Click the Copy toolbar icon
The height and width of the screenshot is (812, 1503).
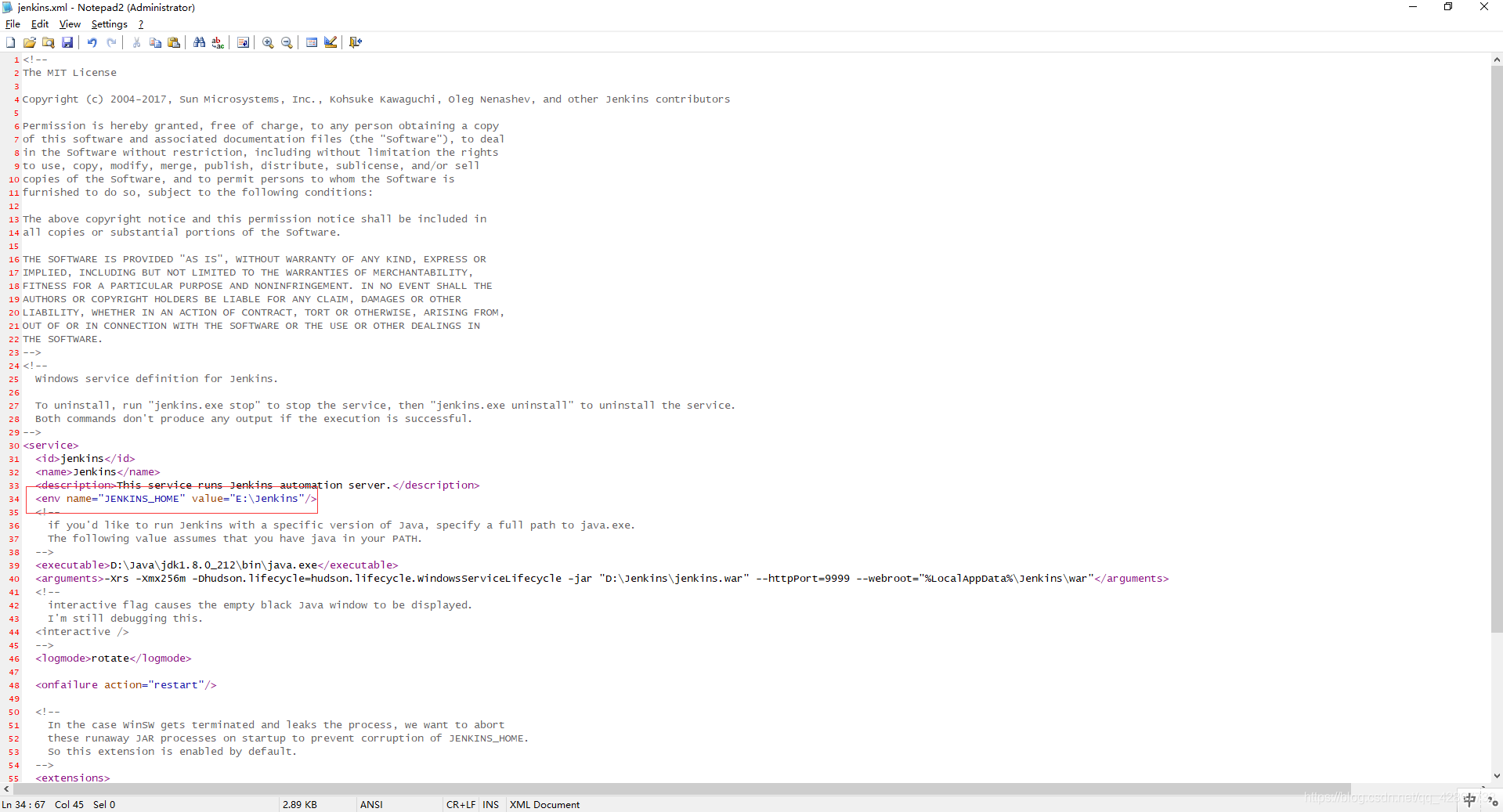(155, 42)
